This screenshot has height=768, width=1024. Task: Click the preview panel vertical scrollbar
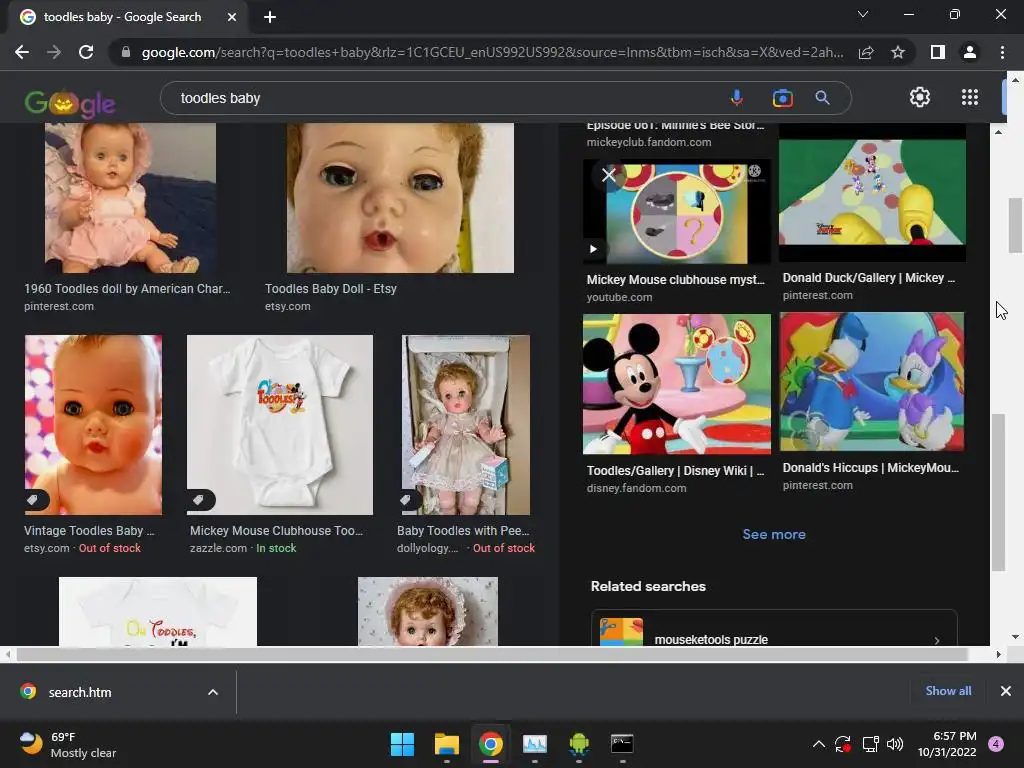pyautogui.click(x=998, y=492)
